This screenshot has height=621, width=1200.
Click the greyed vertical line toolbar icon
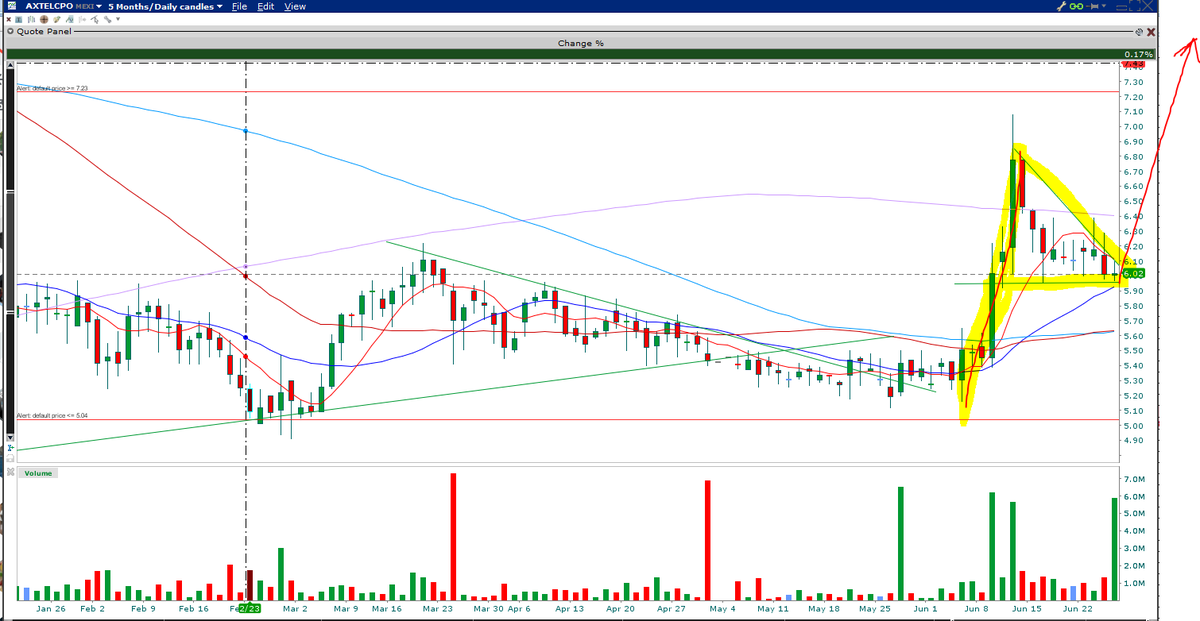coord(82,19)
